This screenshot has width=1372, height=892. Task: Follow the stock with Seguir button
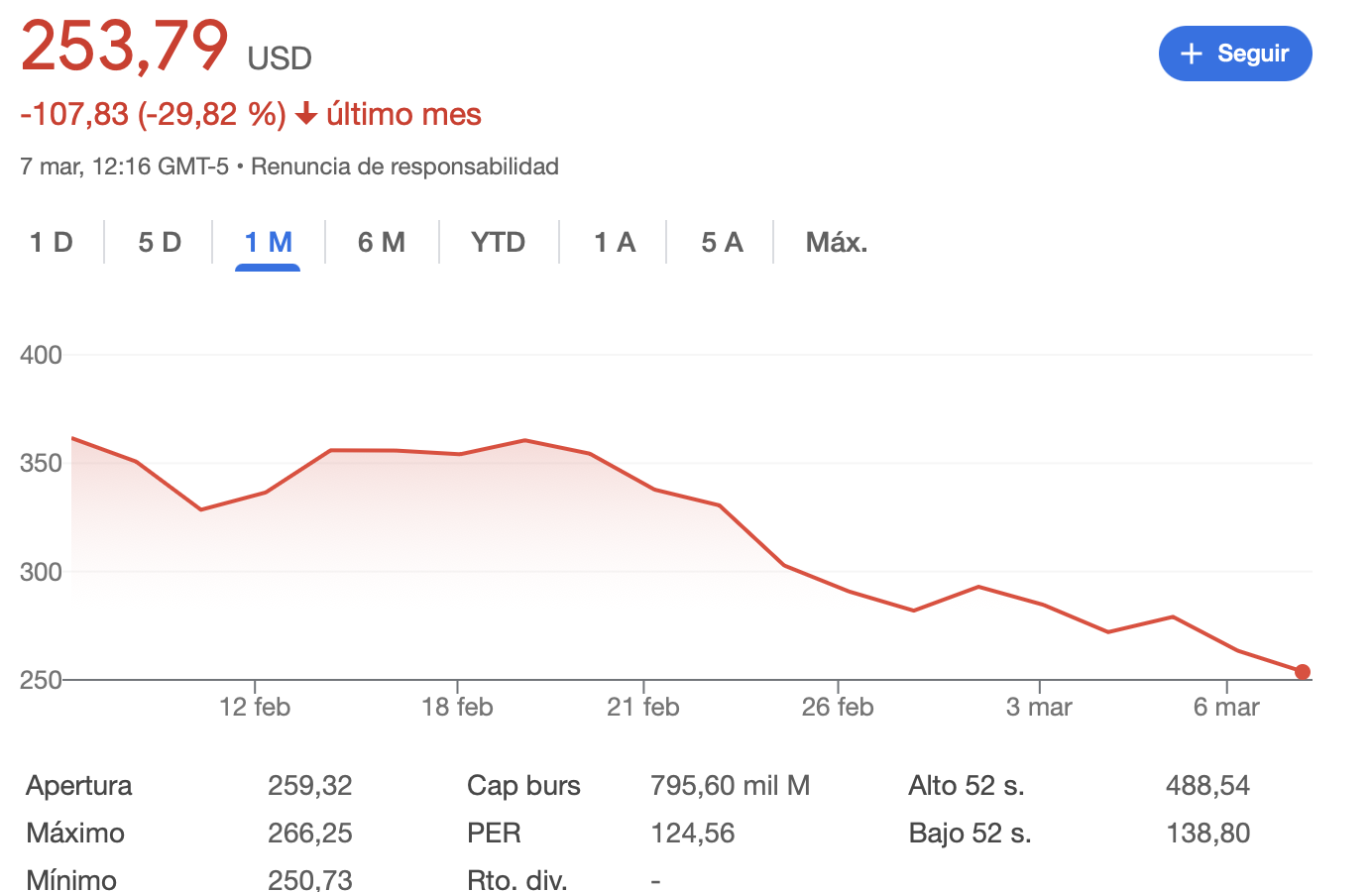coord(1235,54)
